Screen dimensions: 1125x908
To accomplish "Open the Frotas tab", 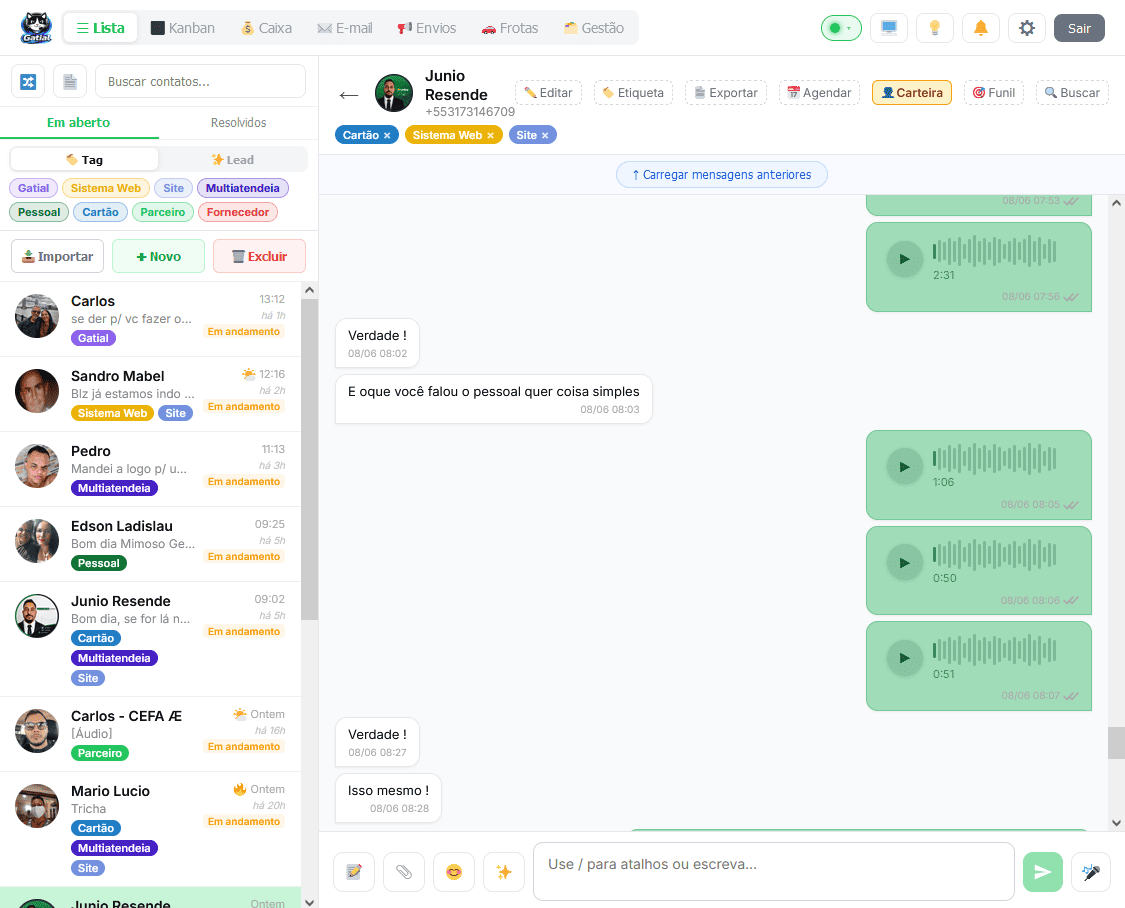I will pyautogui.click(x=510, y=28).
